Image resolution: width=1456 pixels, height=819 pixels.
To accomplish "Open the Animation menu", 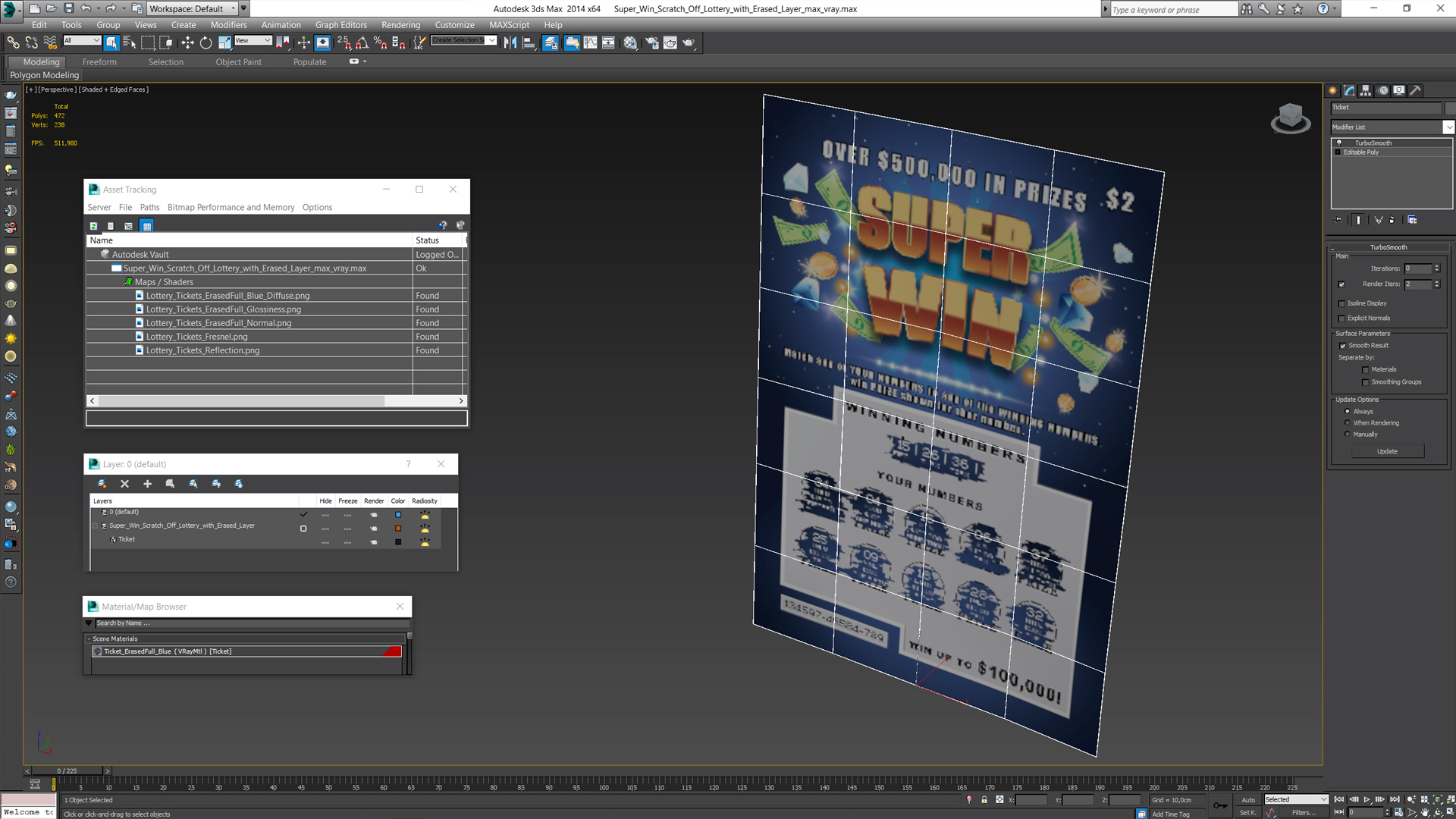I will point(281,24).
